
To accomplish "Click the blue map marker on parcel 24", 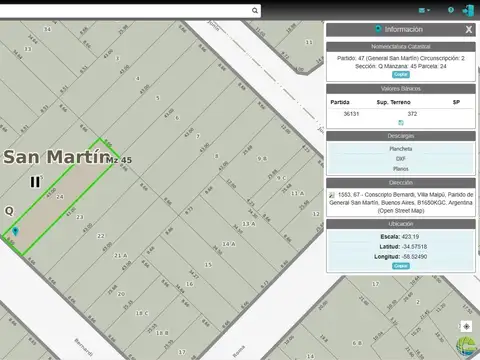I will point(15,231).
